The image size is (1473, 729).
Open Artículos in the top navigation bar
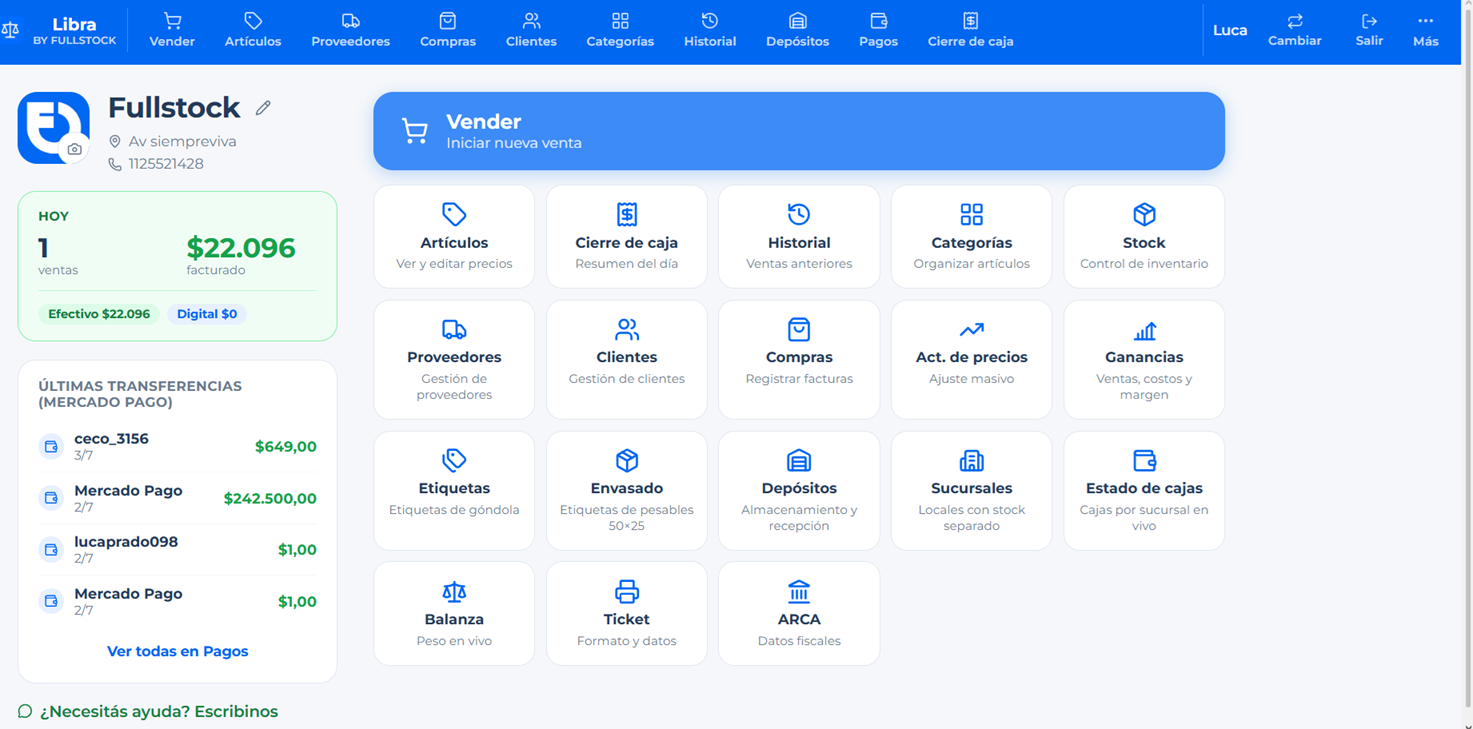[253, 30]
